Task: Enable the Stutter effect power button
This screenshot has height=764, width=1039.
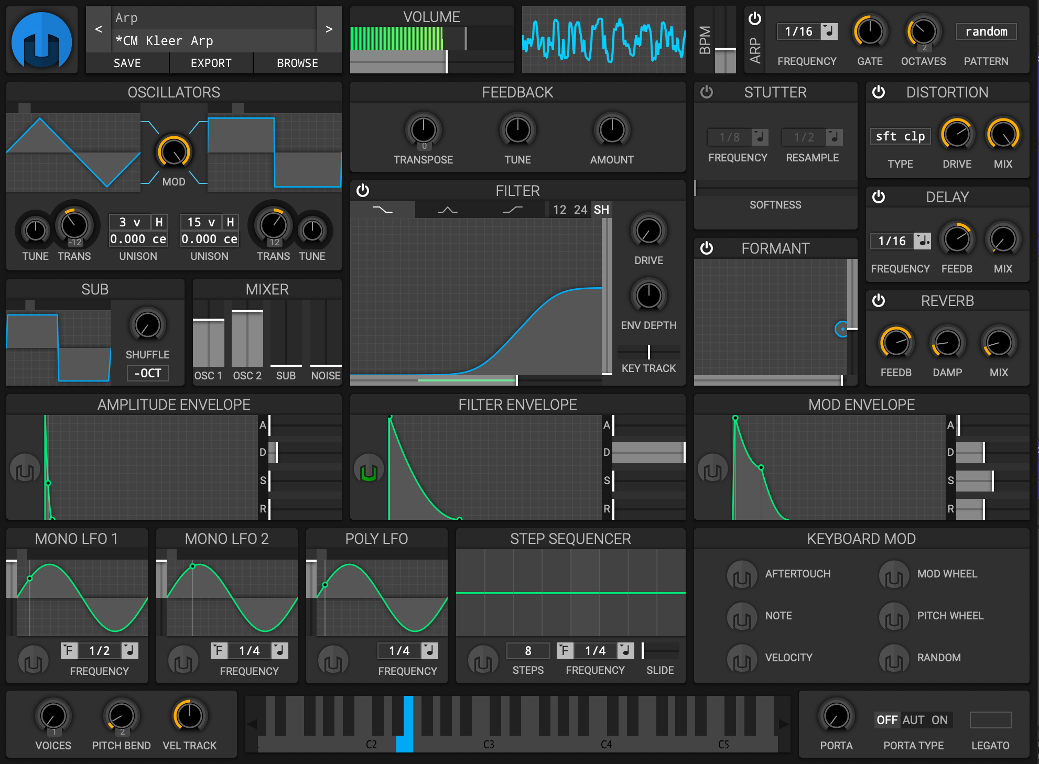Action: (706, 91)
